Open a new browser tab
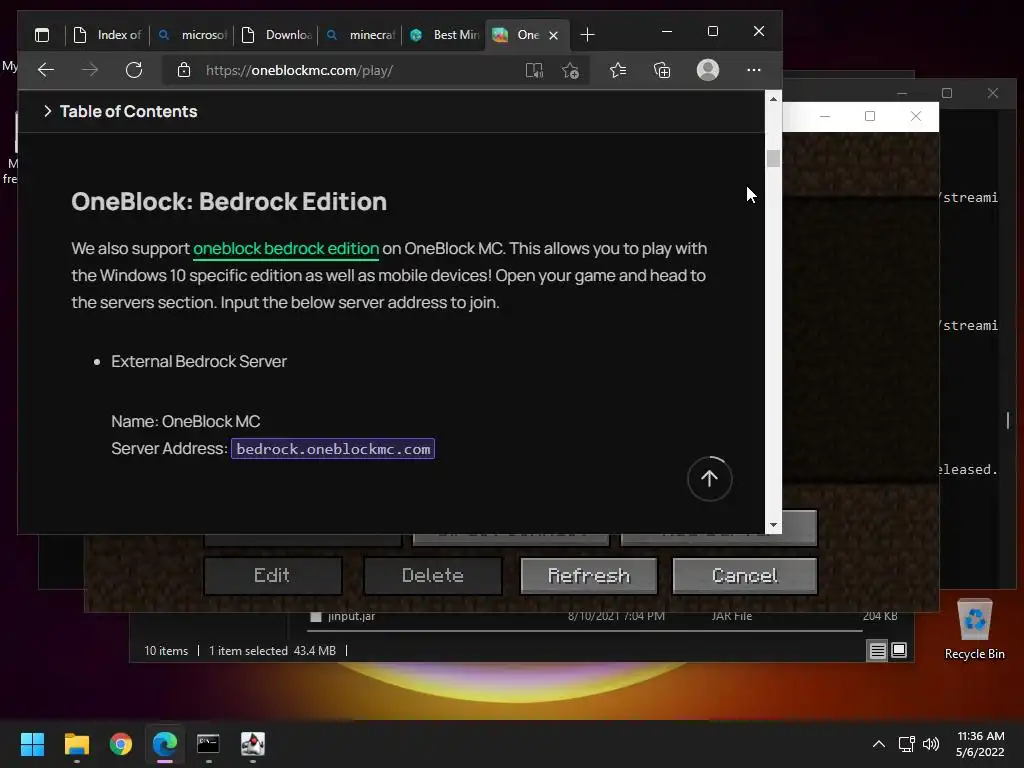 click(587, 35)
